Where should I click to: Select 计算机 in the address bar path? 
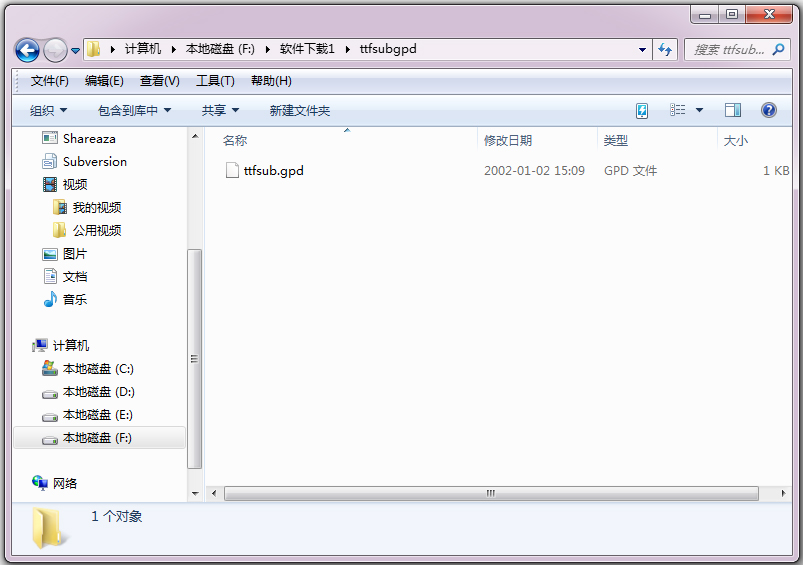[143, 49]
